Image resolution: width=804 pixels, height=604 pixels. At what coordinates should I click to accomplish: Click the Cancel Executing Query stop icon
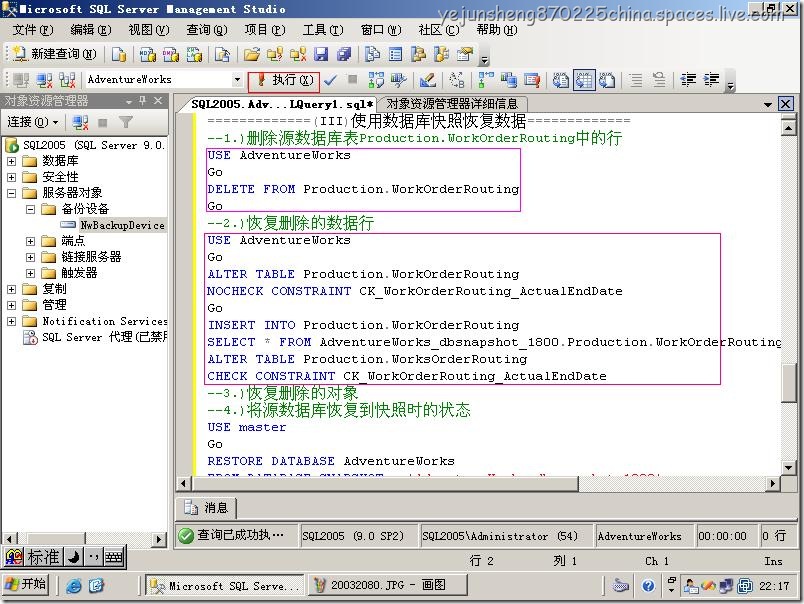coord(353,79)
